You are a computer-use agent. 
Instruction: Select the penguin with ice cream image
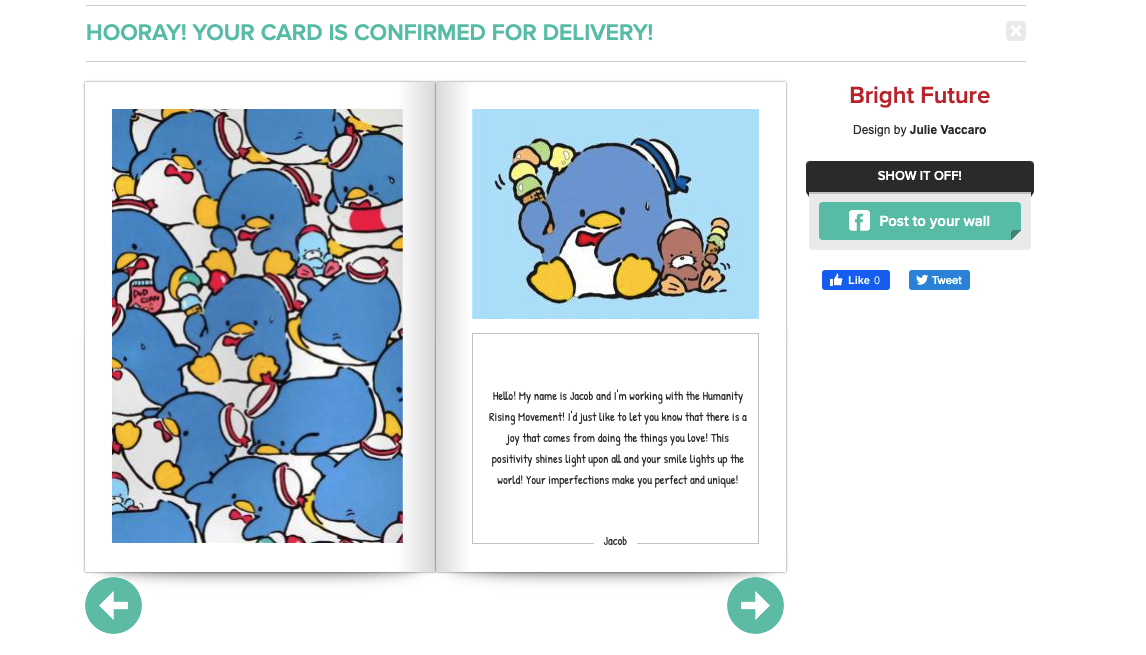[615, 213]
